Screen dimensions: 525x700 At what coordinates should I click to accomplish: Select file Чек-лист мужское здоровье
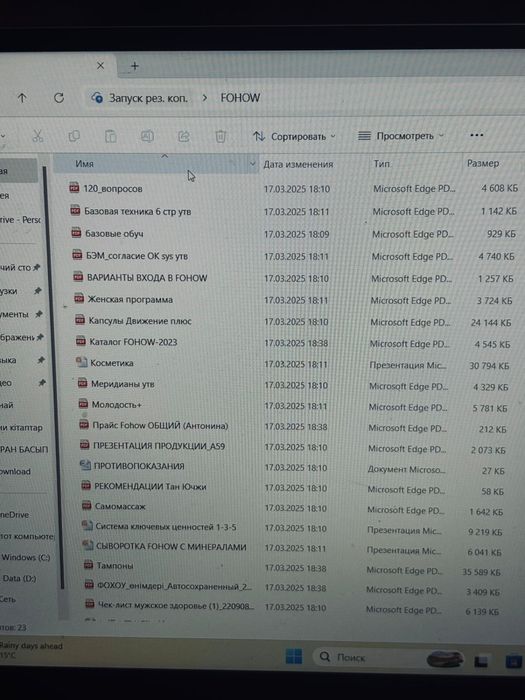[176, 605]
